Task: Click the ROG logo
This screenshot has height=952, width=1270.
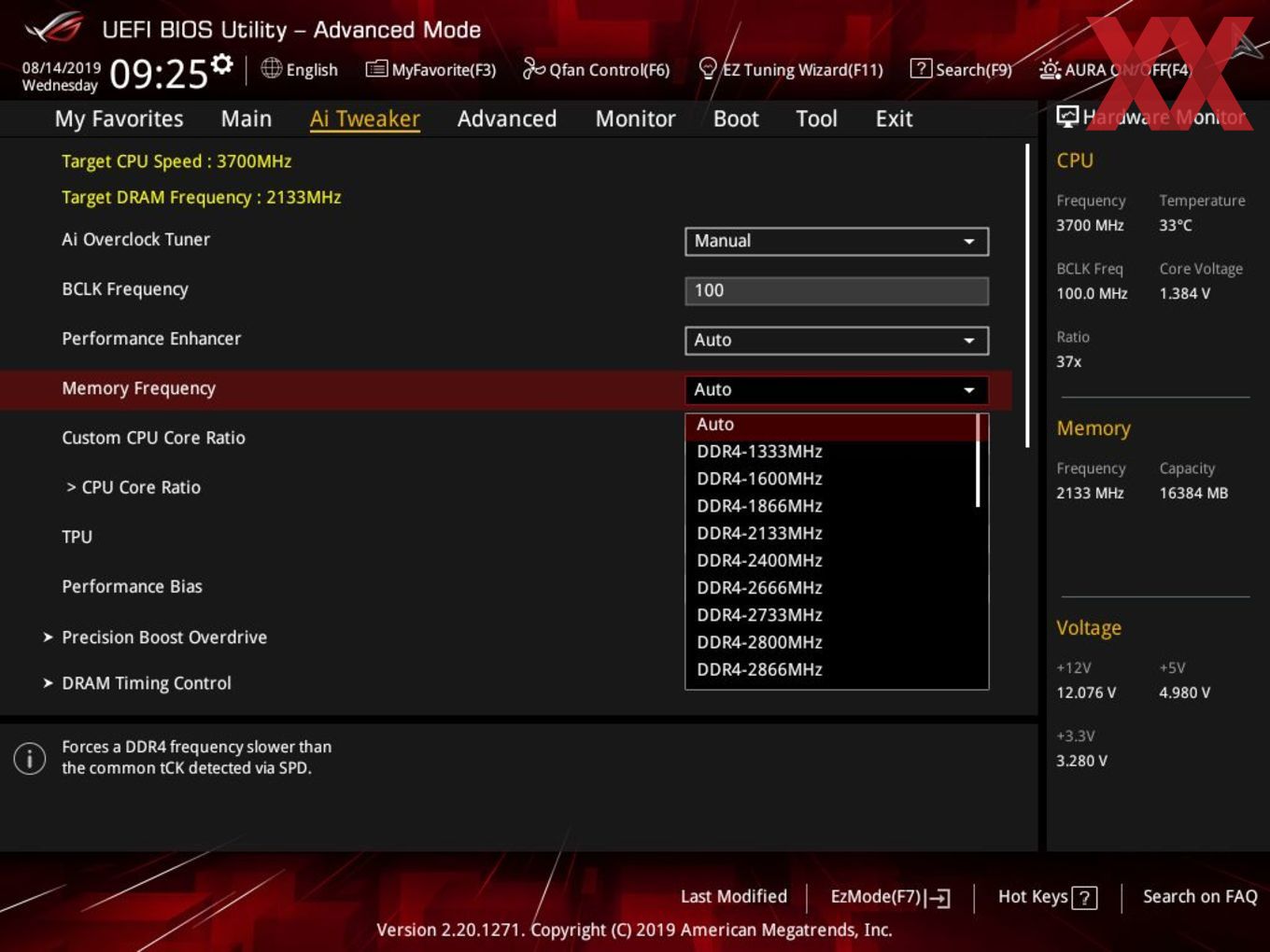Action: pos(53,28)
